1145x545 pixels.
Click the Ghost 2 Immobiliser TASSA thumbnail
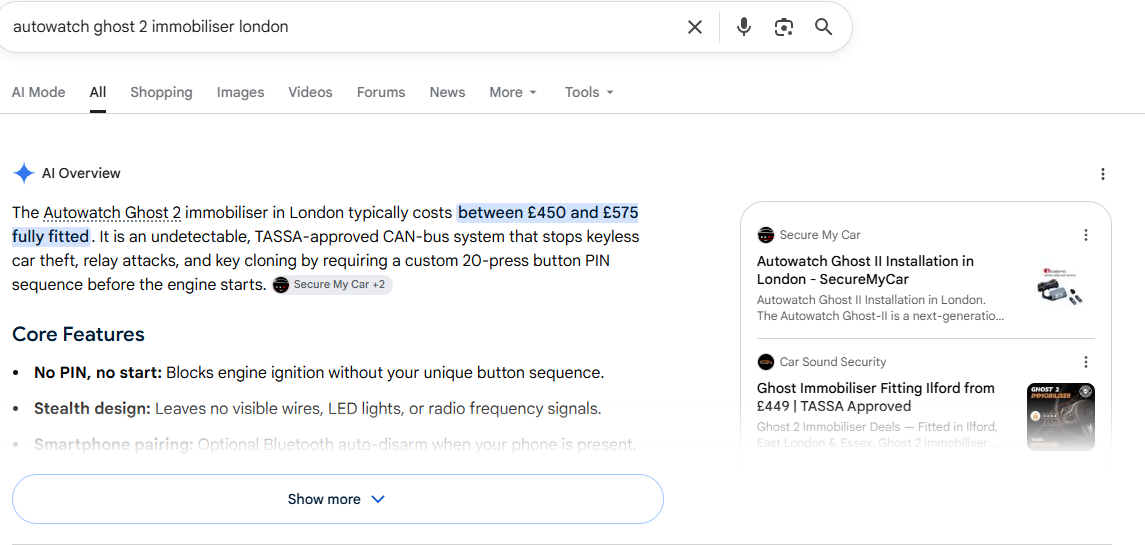point(1060,416)
